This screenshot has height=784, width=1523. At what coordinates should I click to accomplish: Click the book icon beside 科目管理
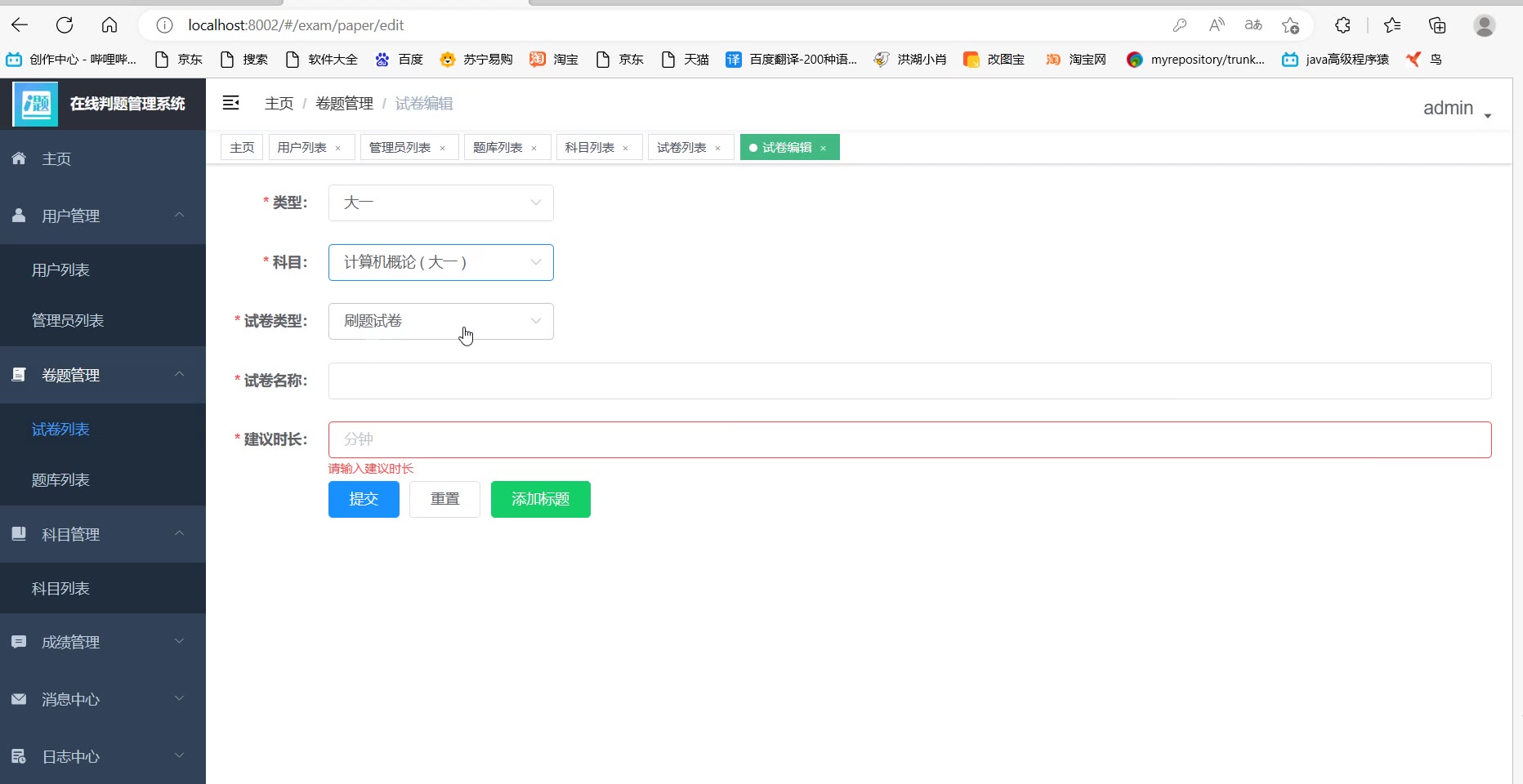(x=19, y=534)
